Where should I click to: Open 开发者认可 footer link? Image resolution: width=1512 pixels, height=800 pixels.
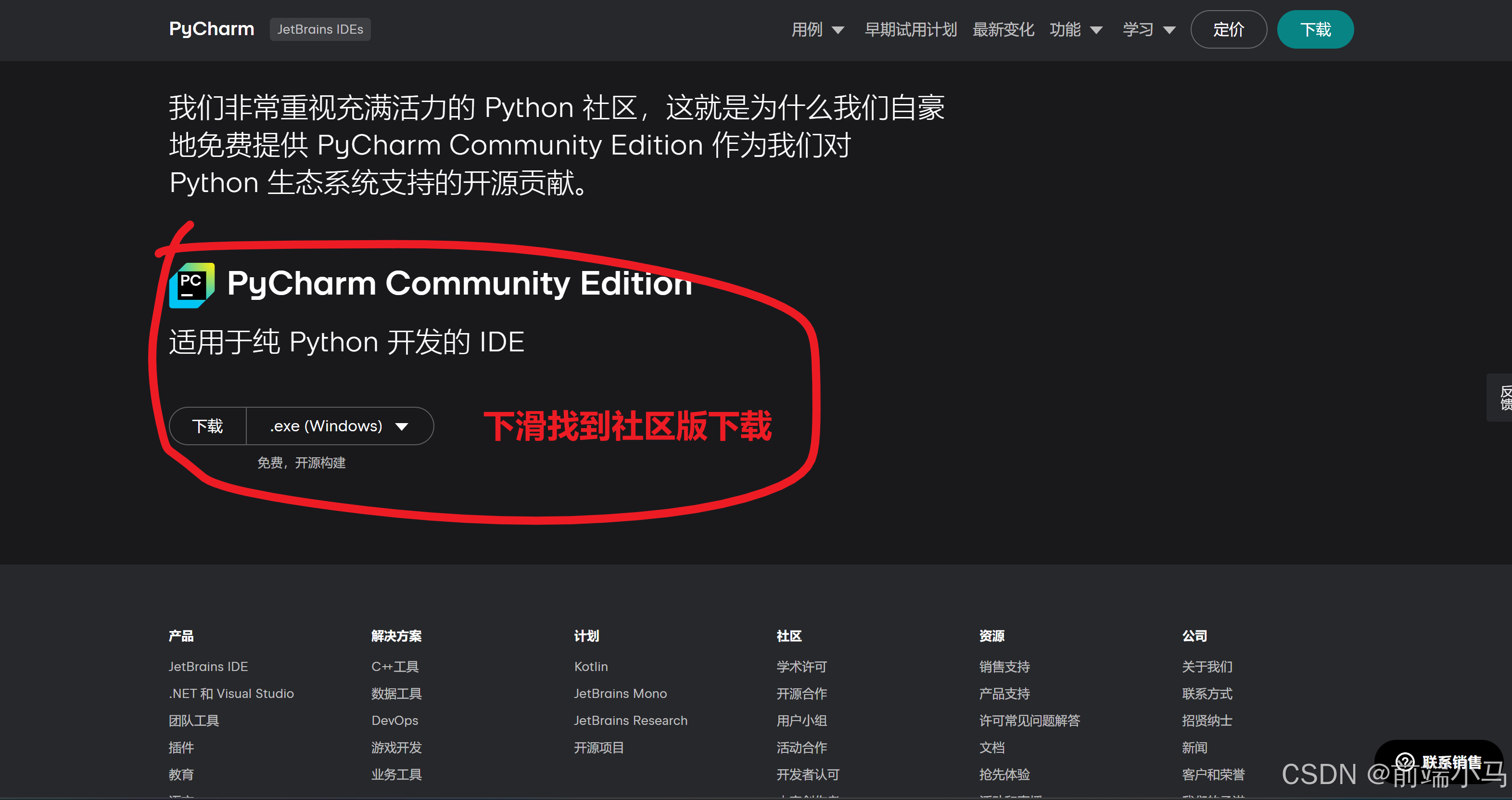(808, 775)
